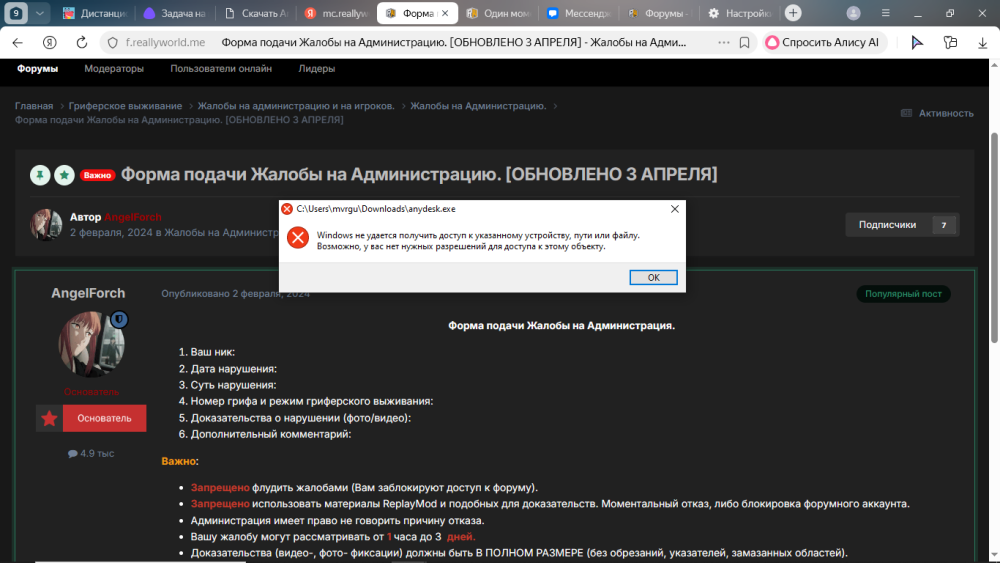Click the site protection shield icon in address bar
This screenshot has width=1000, height=563.
pyautogui.click(x=113, y=42)
